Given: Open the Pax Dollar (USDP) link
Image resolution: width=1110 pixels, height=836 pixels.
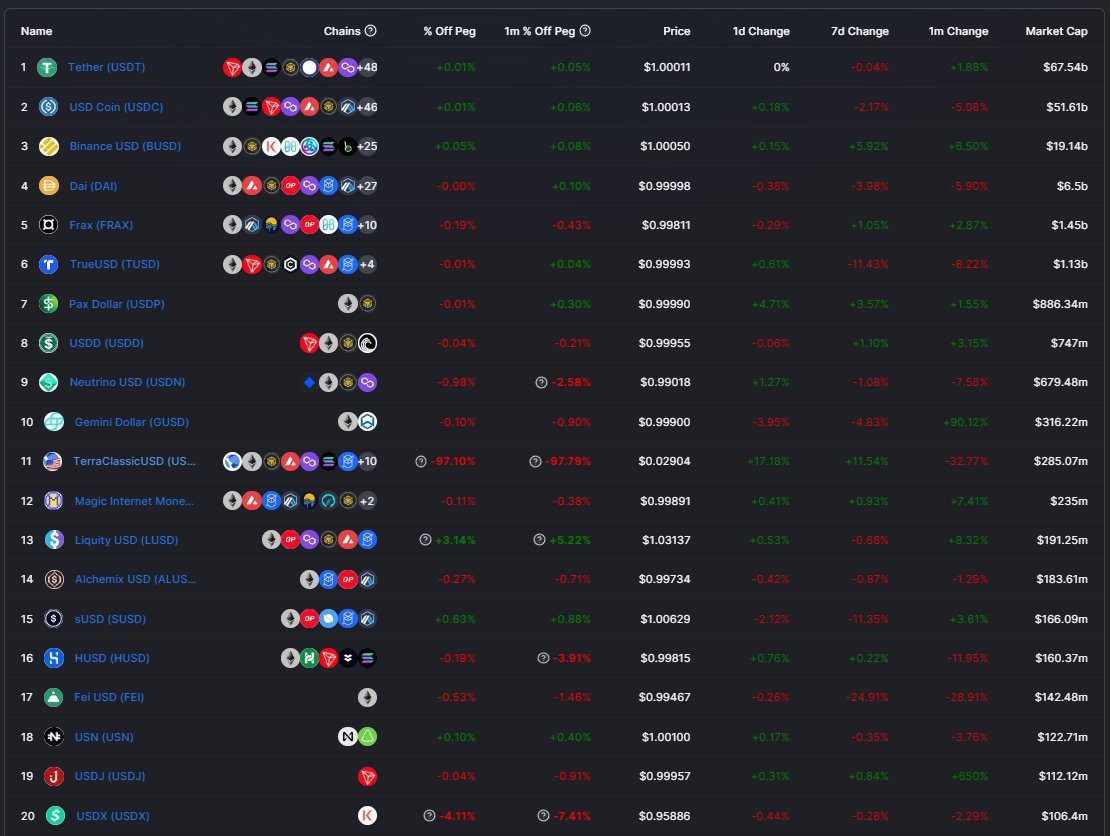Looking at the screenshot, I should [x=116, y=304].
